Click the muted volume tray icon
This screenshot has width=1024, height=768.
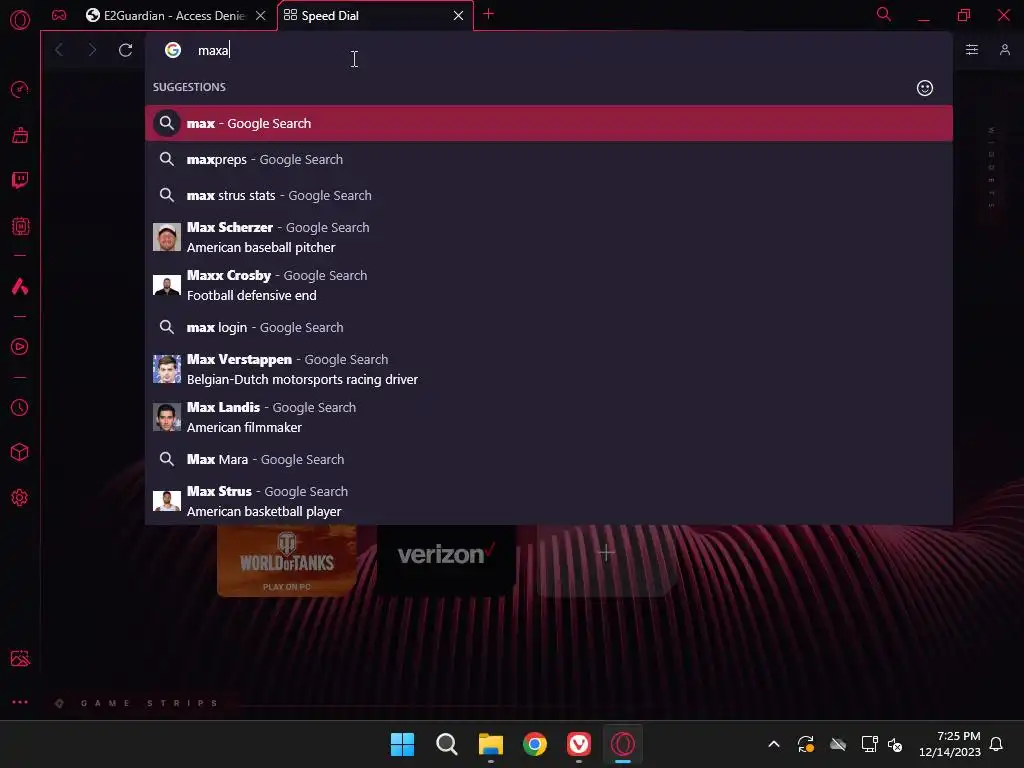pyautogui.click(x=896, y=744)
